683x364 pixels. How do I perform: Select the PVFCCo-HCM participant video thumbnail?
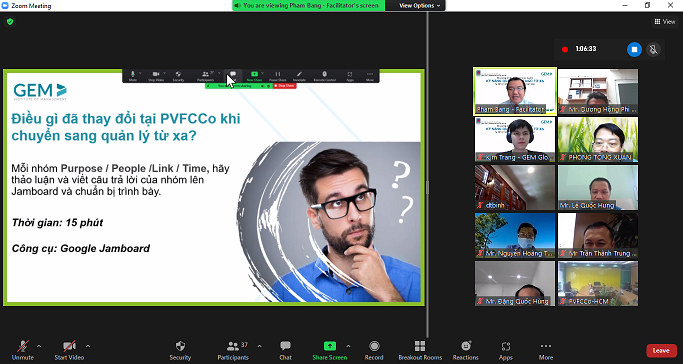click(598, 283)
